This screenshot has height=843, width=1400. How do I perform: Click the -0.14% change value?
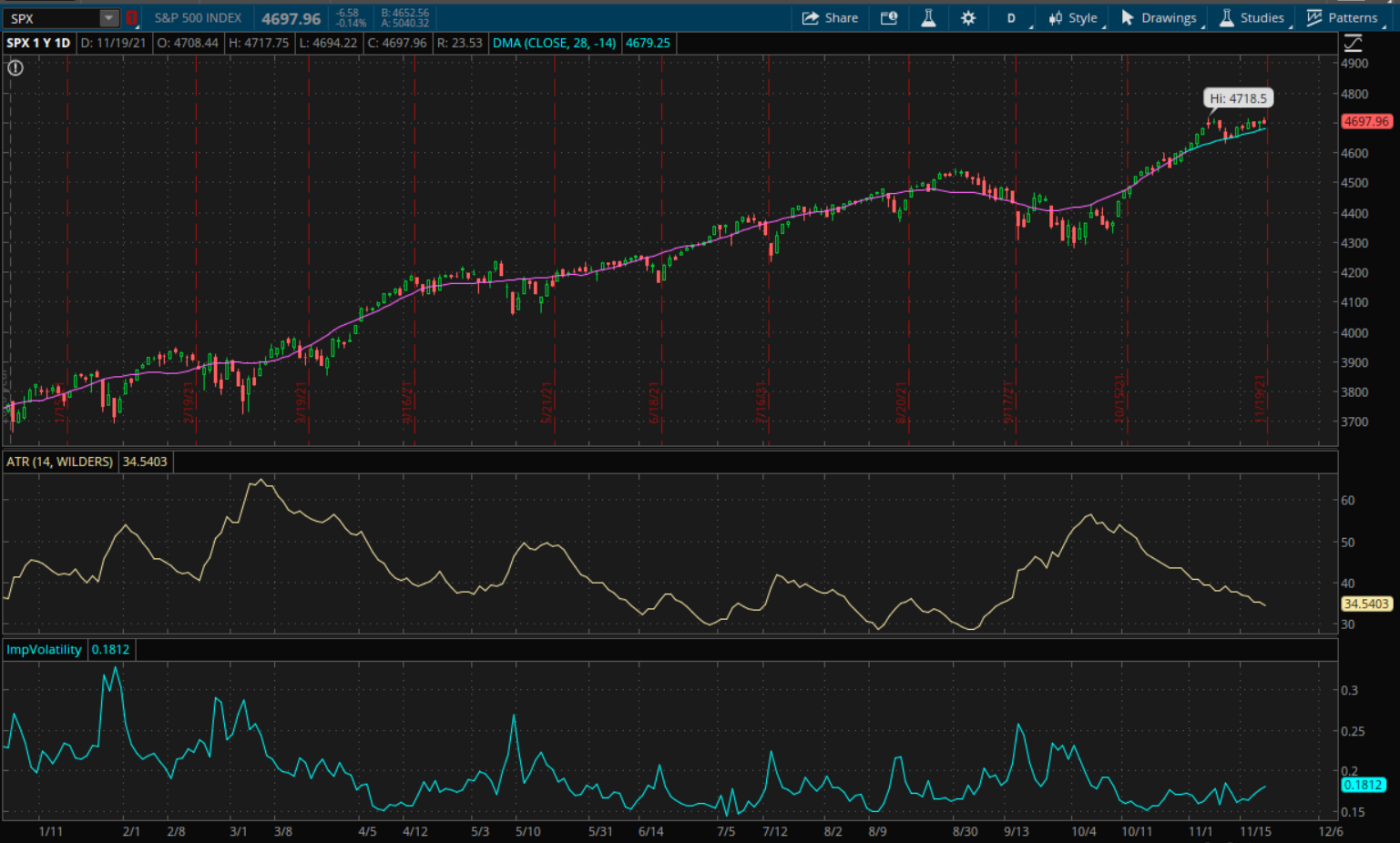(x=351, y=23)
